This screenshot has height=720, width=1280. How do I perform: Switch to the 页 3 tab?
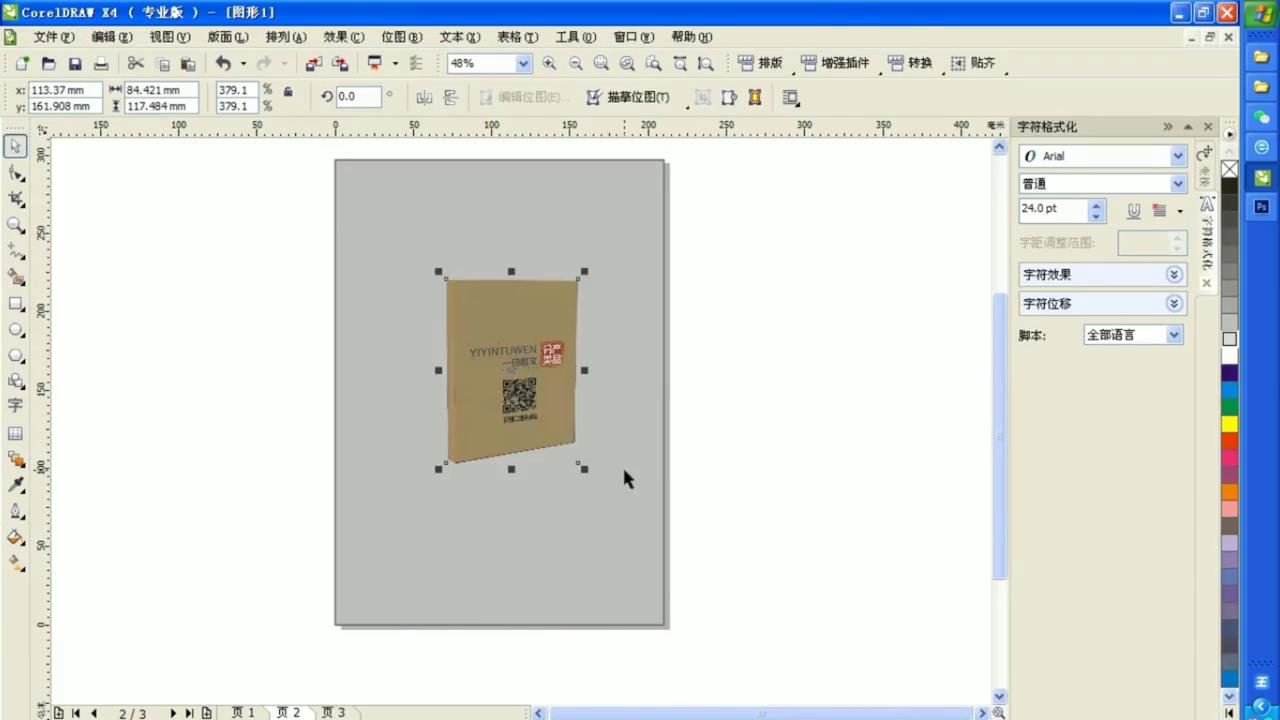[333, 713]
